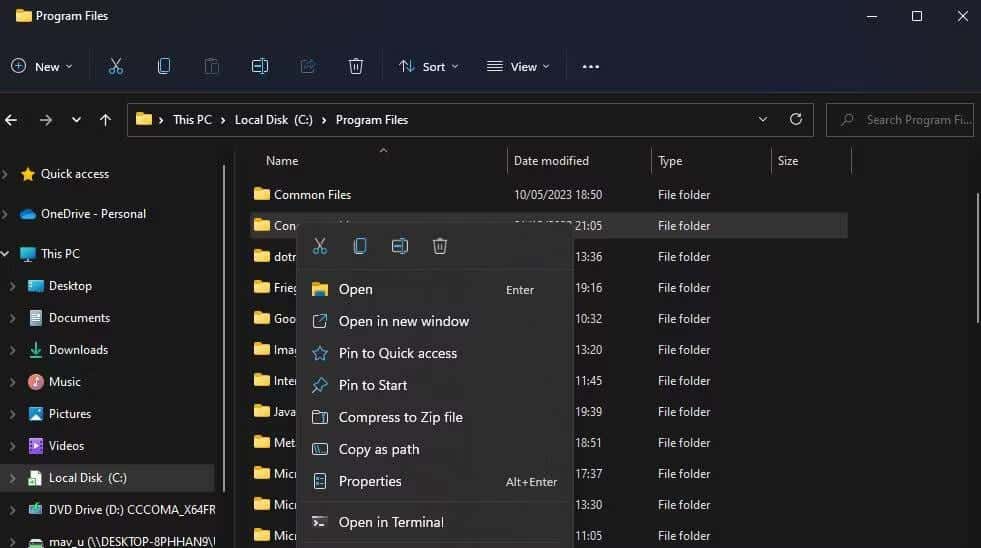The image size is (981, 548).
Task: Open the Sort dropdown menu
Action: [x=429, y=66]
